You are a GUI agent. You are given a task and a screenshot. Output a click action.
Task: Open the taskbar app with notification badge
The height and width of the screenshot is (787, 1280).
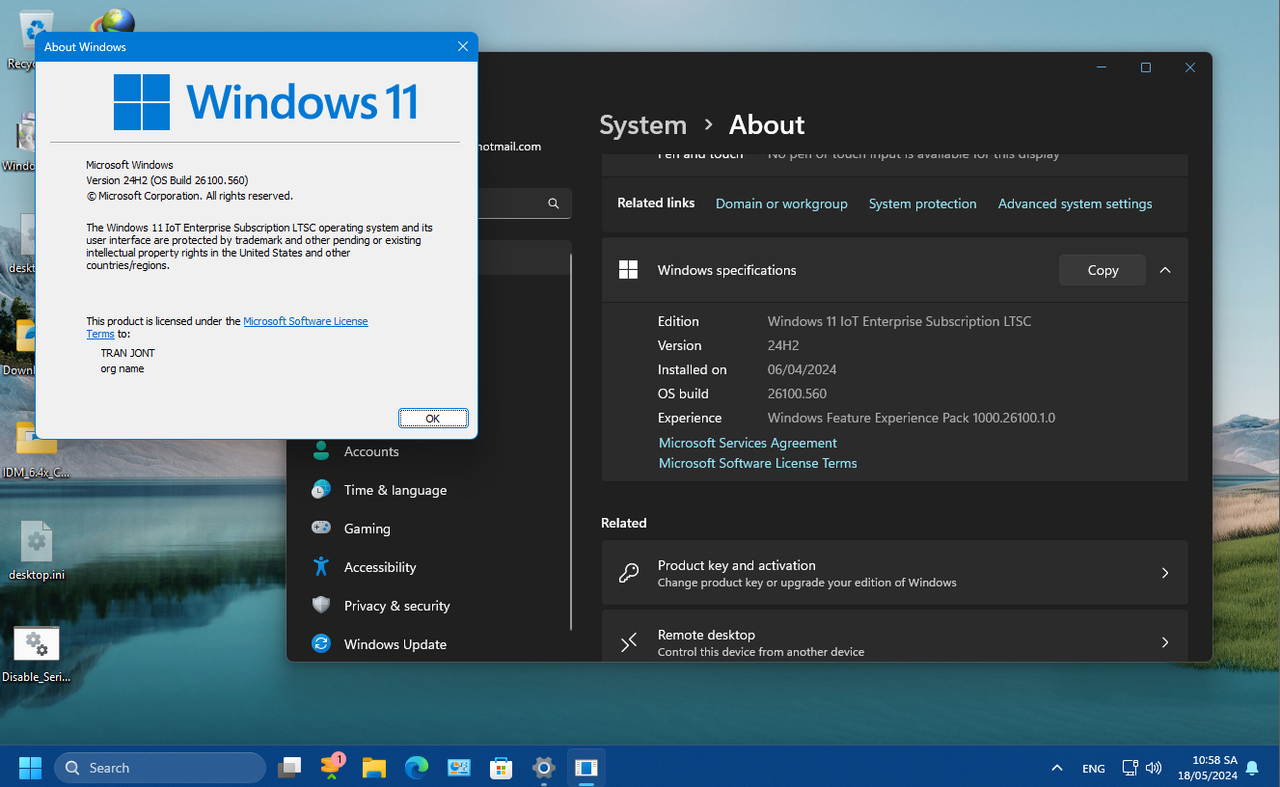[x=332, y=767]
